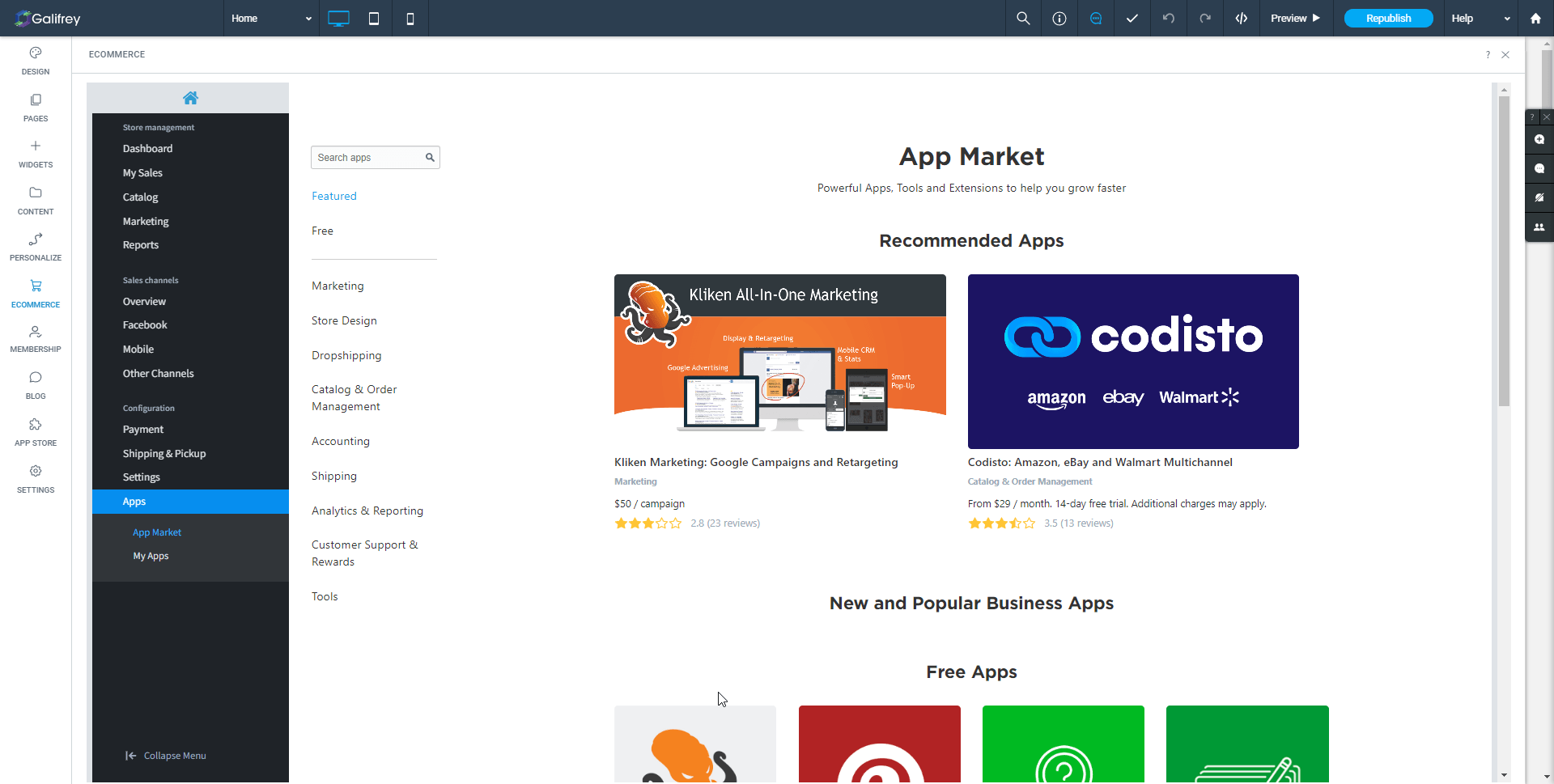Filter apps by Analytics & Reporting
The height and width of the screenshot is (784, 1554).
(x=367, y=511)
